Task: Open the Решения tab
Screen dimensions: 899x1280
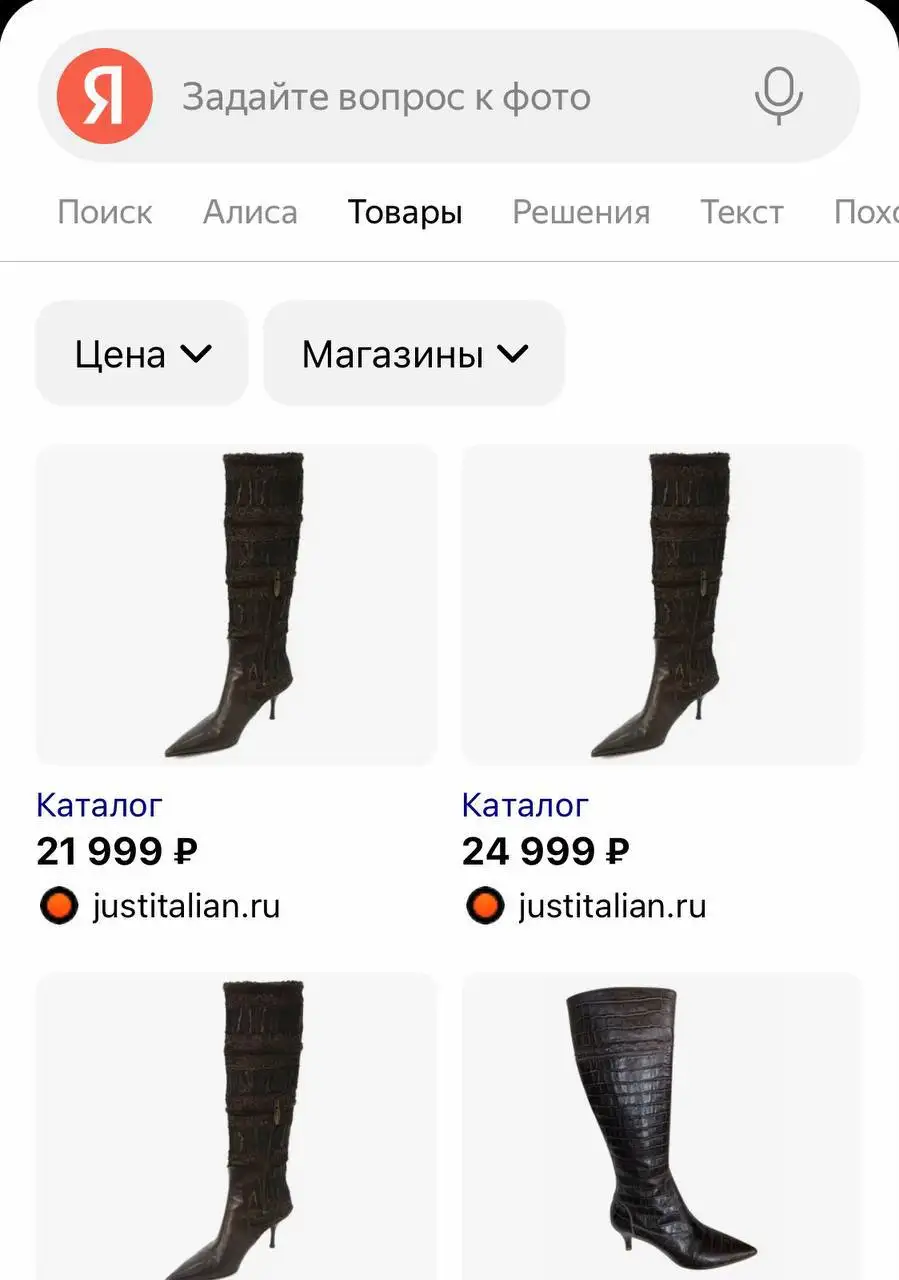Action: pyautogui.click(x=581, y=212)
